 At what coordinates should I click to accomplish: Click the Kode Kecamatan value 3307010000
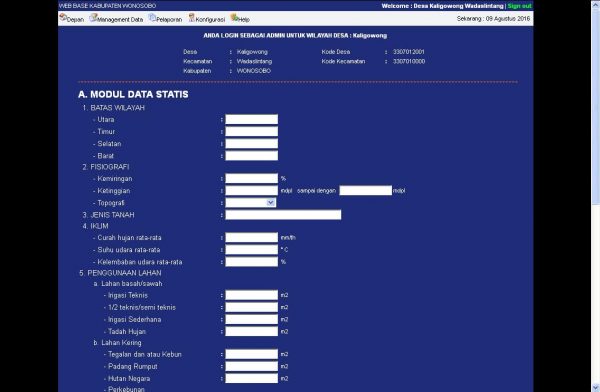409,61
